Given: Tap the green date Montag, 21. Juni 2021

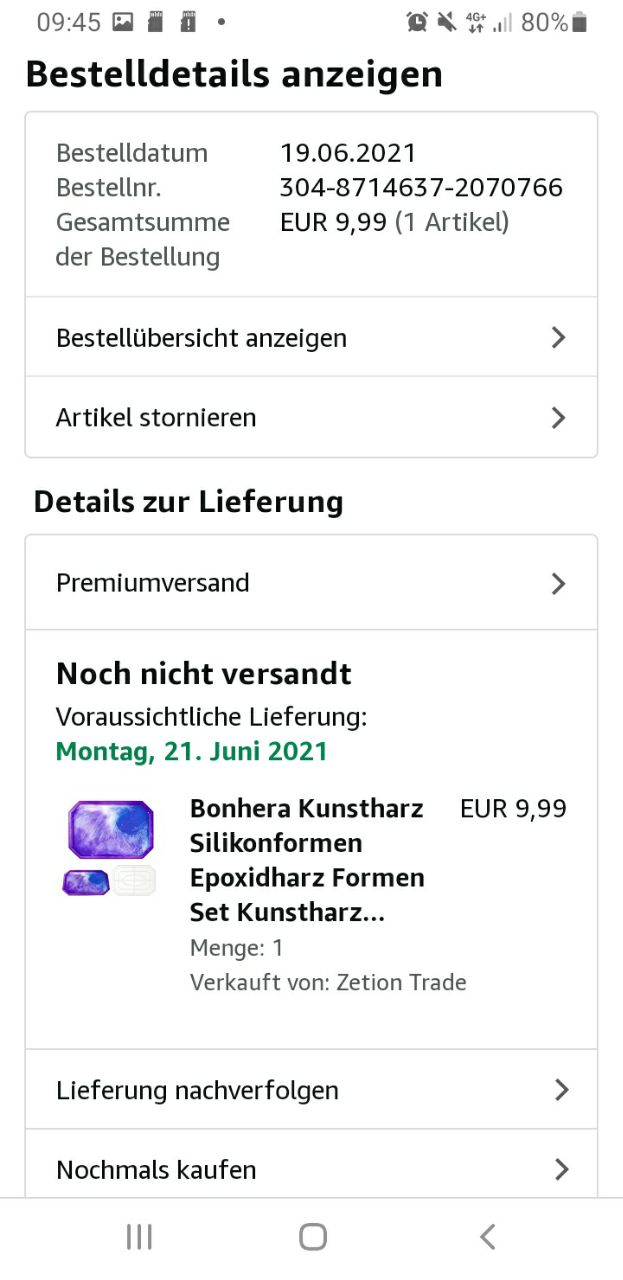Looking at the screenshot, I should click(192, 751).
